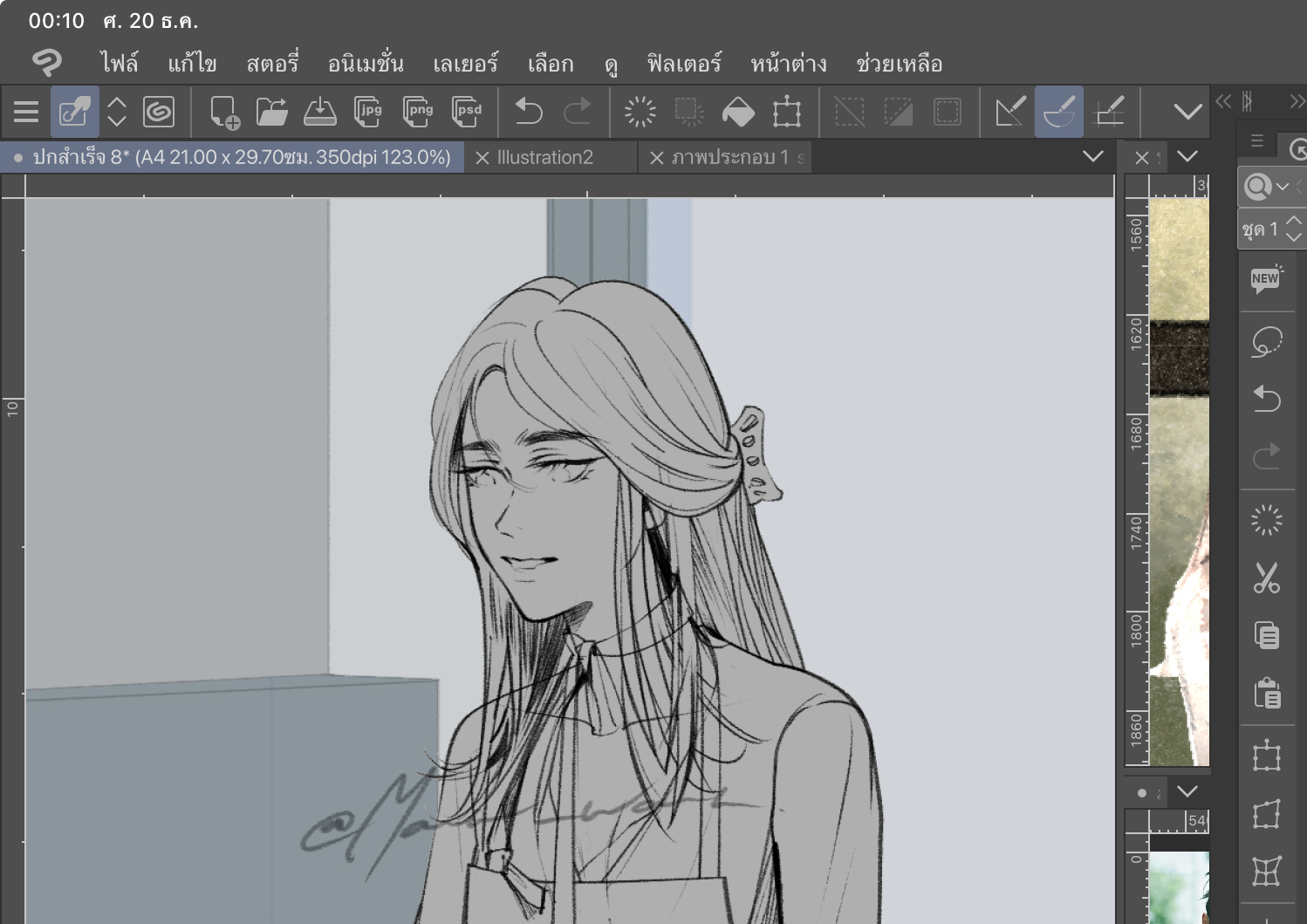The image size is (1307, 924).
Task: Toggle the finger touch-gesture mode button
Action: [x=74, y=112]
